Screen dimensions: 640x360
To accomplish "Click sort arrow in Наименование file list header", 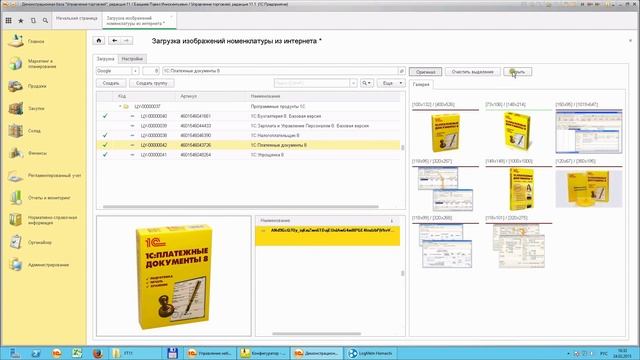I will (x=391, y=220).
